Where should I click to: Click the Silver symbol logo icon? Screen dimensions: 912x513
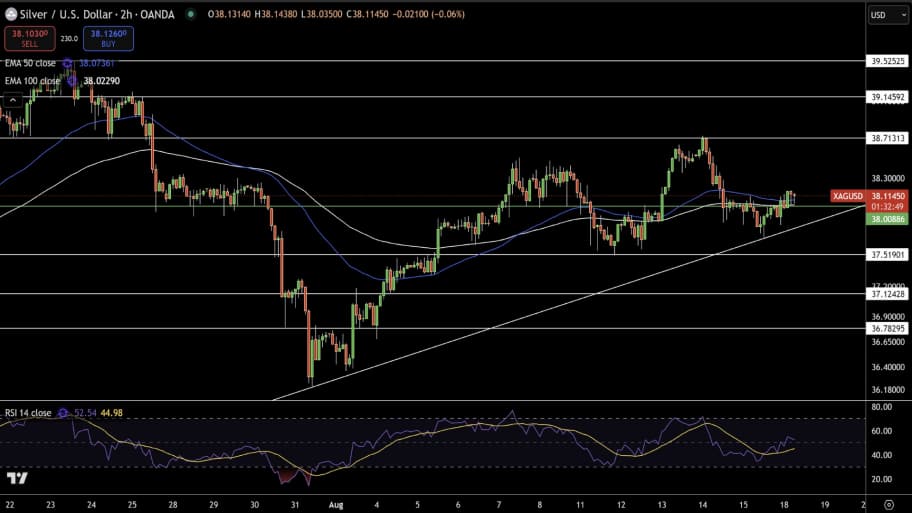coord(10,15)
